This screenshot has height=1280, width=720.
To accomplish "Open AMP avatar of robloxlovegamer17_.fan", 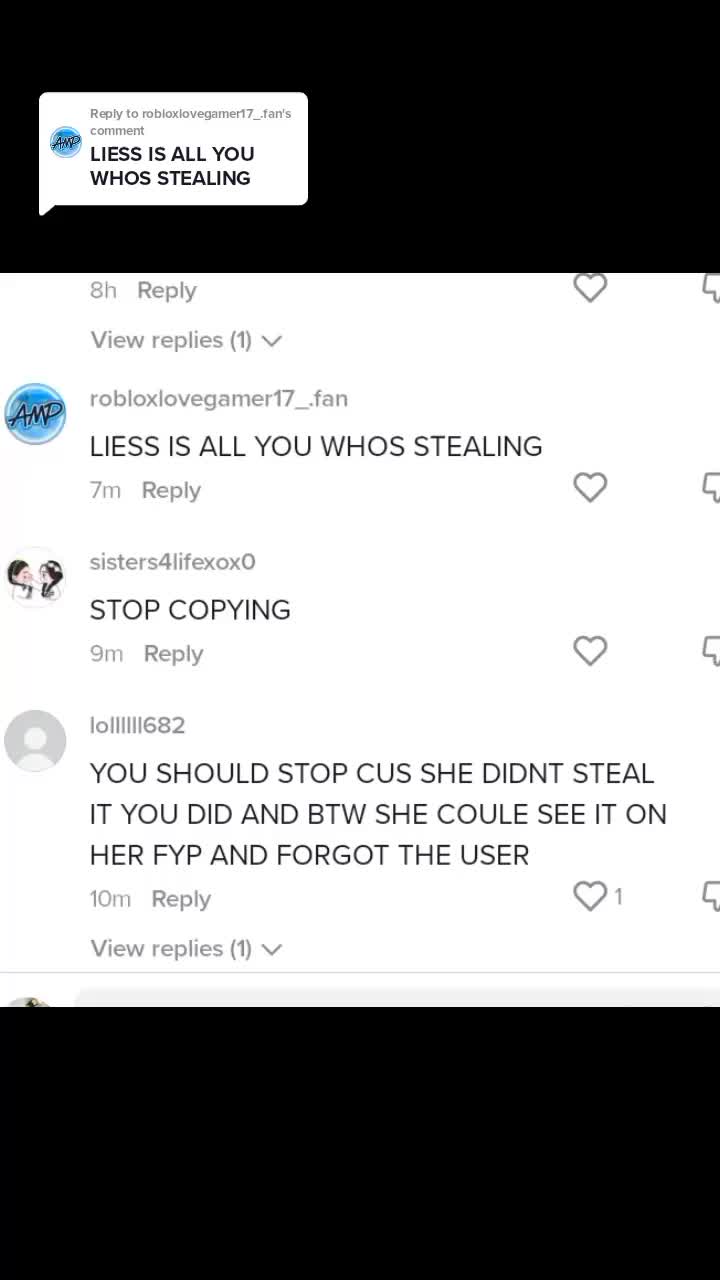I will click(35, 413).
